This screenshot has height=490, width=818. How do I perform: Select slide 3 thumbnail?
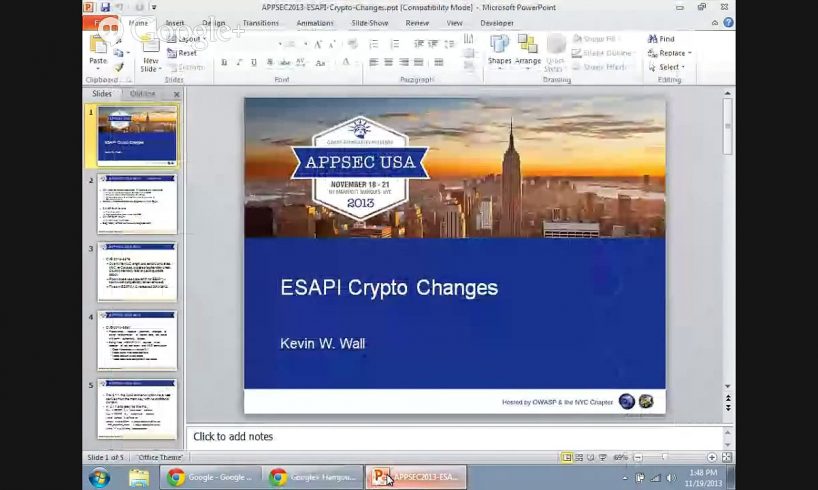pyautogui.click(x=137, y=272)
